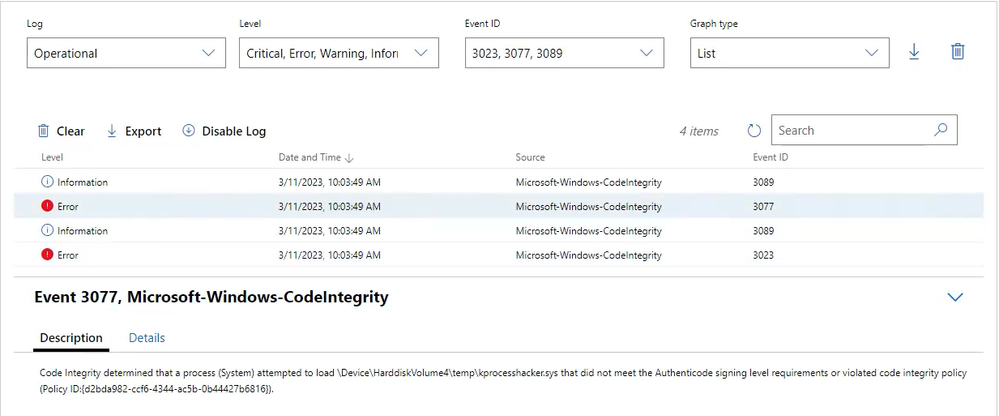Click the download arrow icon

[x=914, y=52]
